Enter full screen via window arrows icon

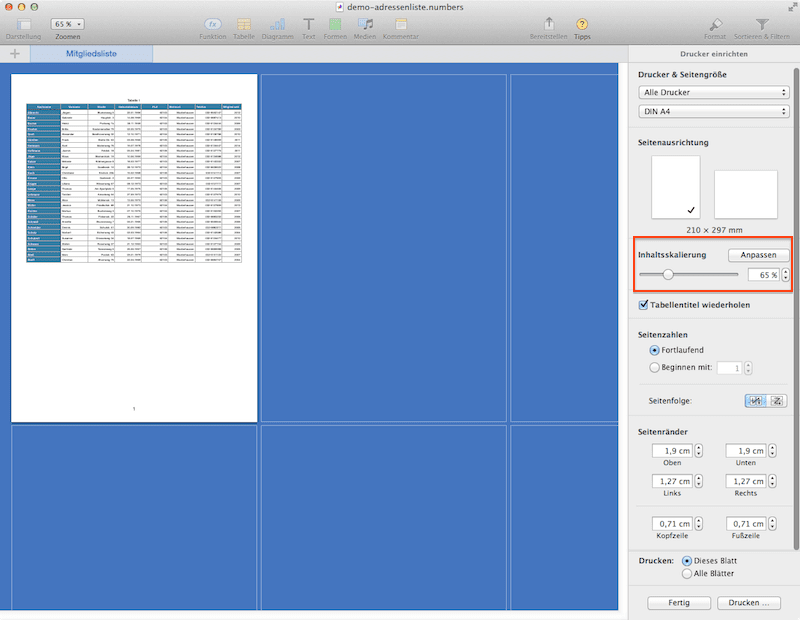tap(792, 7)
